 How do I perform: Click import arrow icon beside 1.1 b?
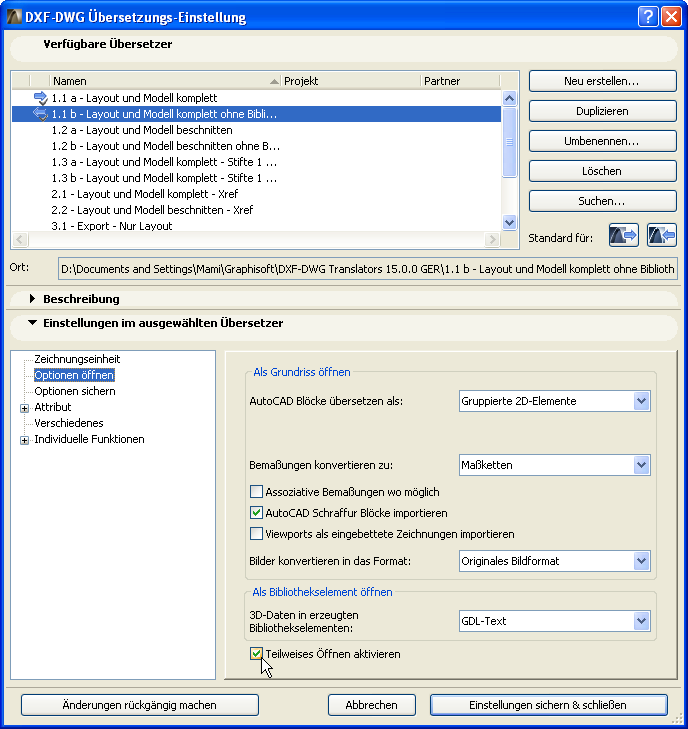(x=40, y=114)
